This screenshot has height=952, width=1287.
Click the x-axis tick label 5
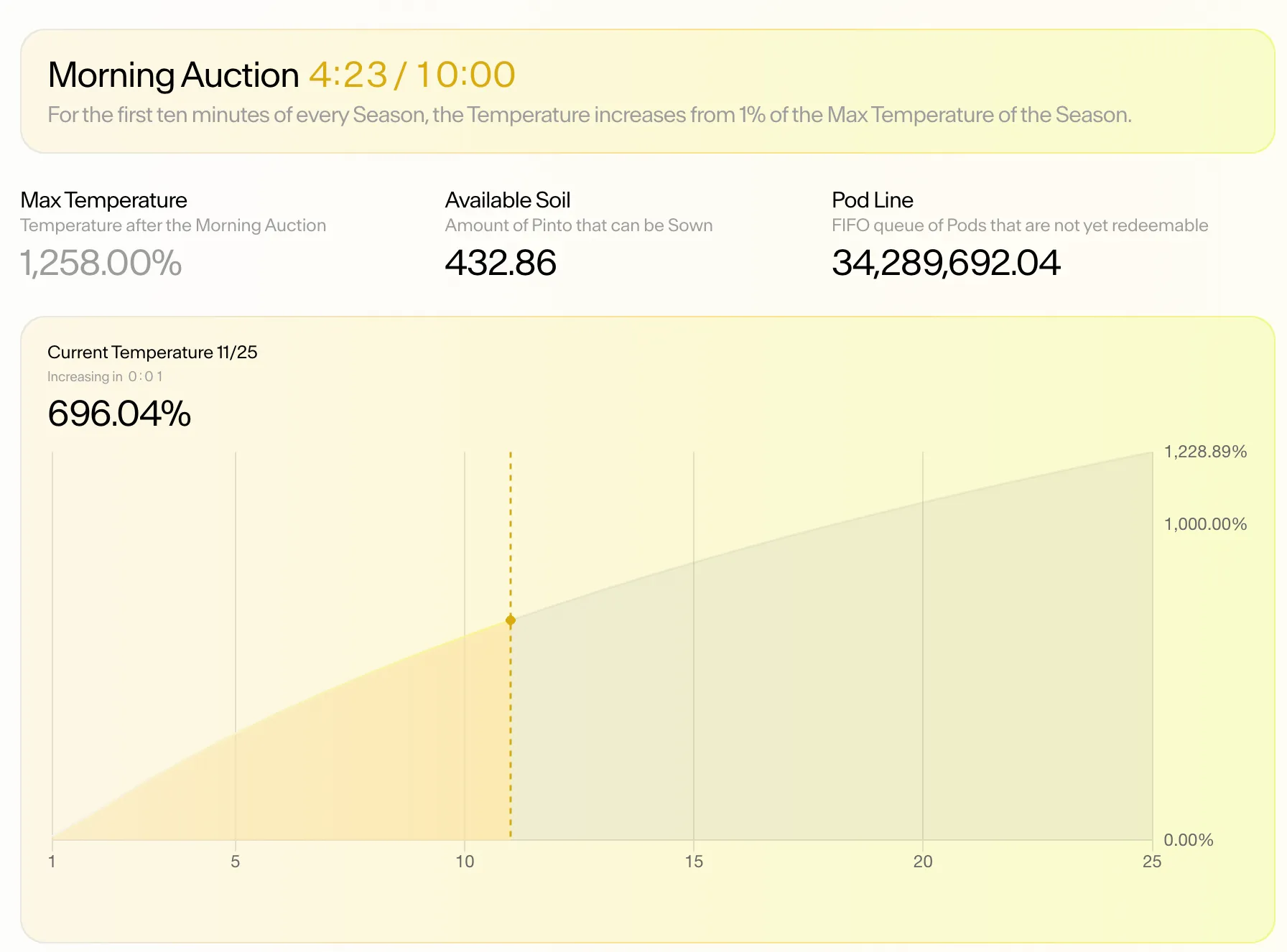coord(235,862)
